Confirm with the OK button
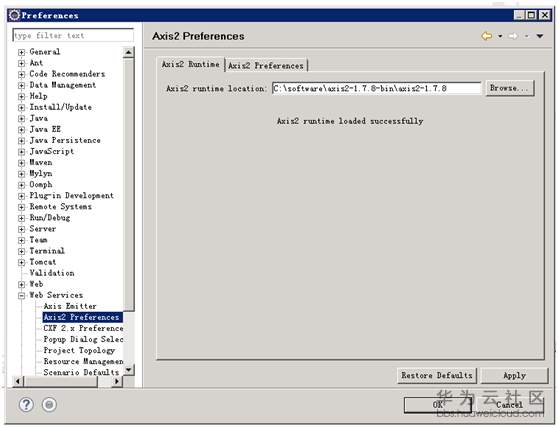This screenshot has width=558, height=428. click(438, 405)
